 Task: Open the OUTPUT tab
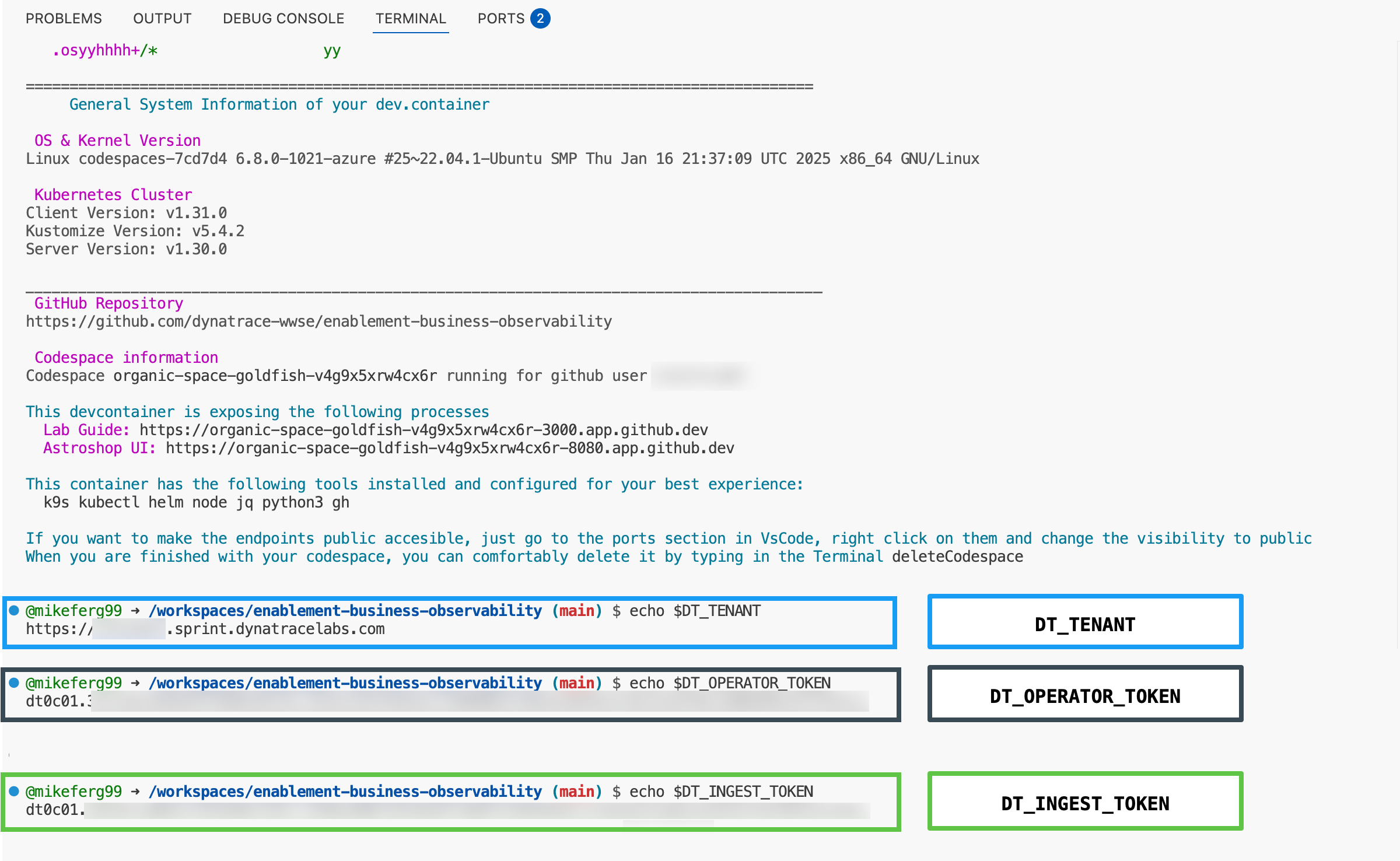click(162, 19)
